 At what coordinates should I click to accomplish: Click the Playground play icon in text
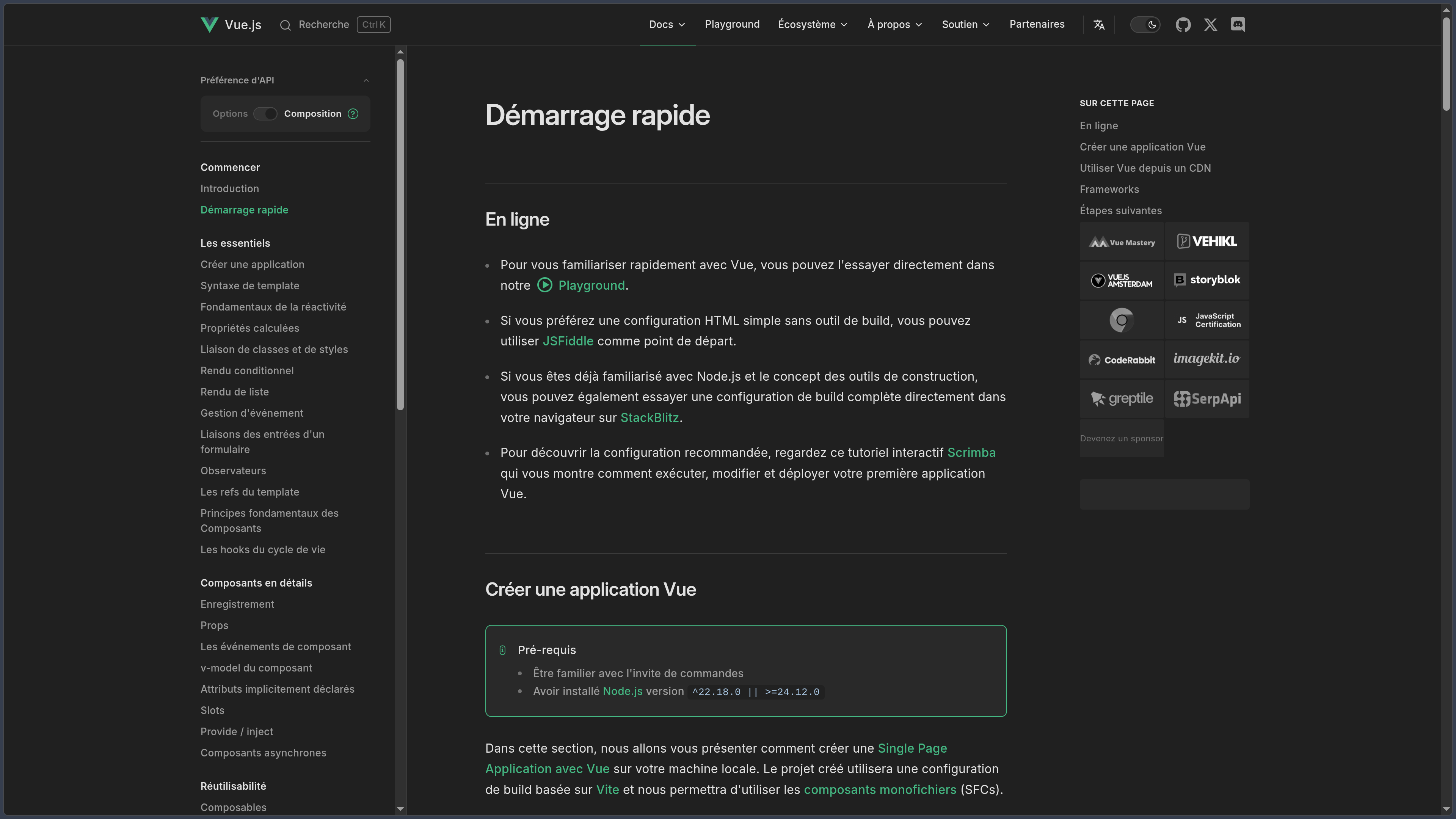coord(544,285)
